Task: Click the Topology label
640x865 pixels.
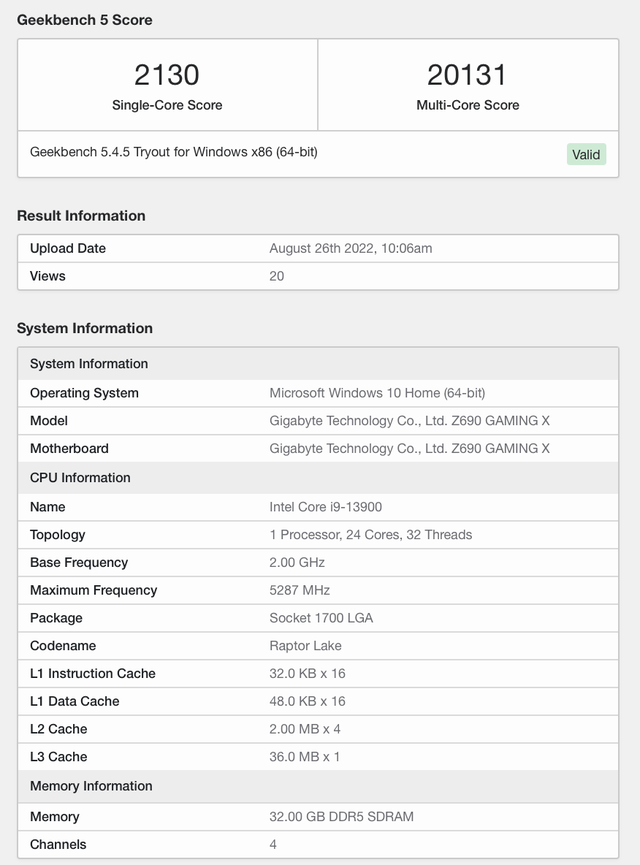Action: tap(57, 535)
